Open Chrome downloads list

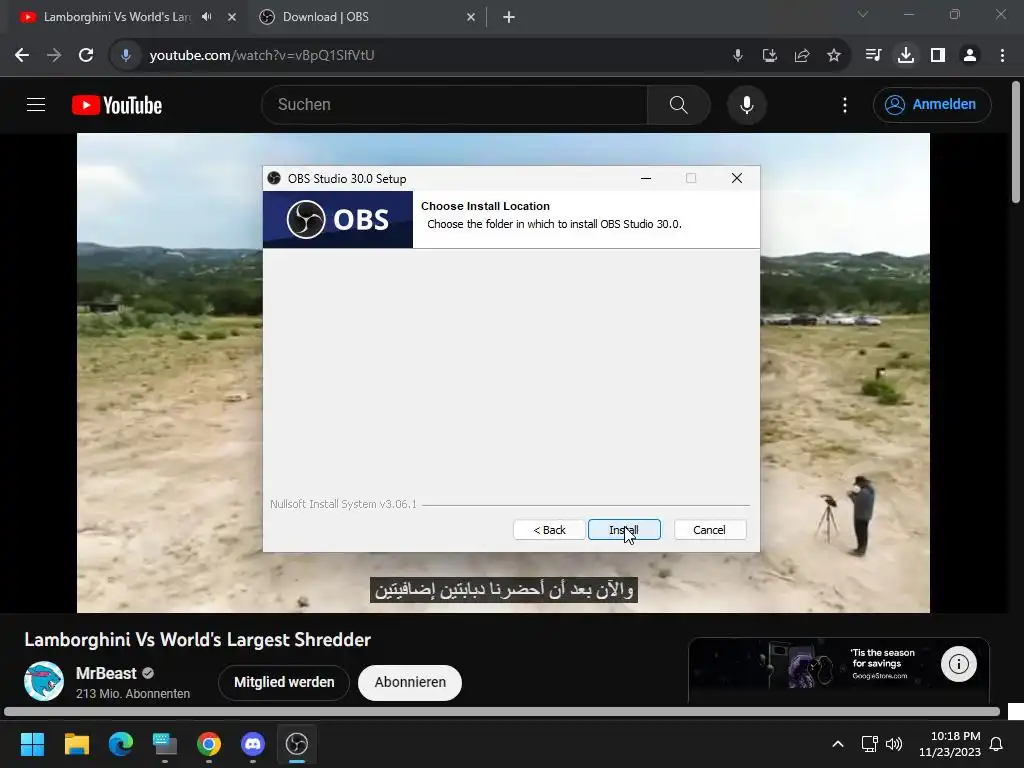tap(906, 56)
